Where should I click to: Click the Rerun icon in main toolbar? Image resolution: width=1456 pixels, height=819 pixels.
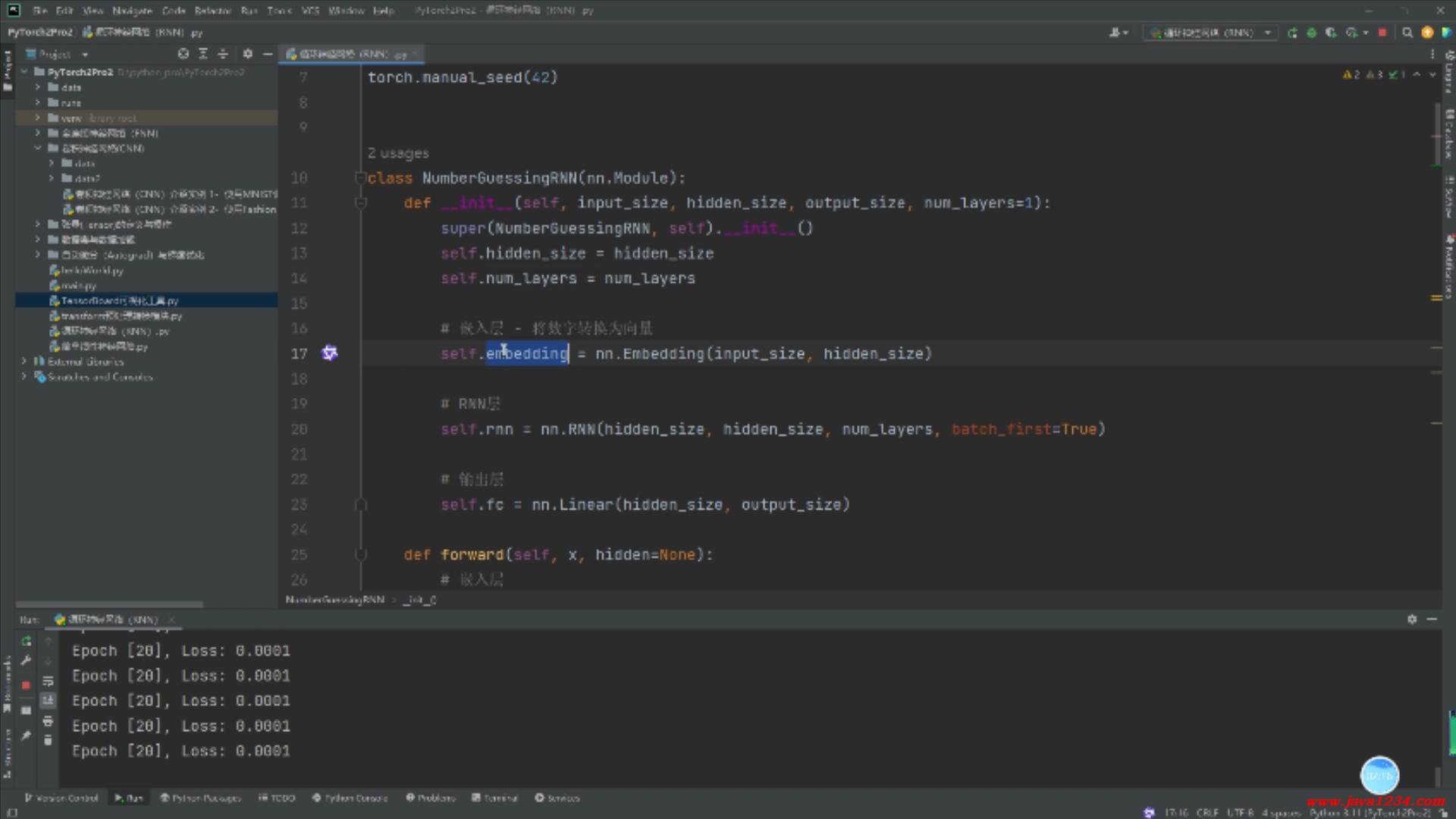(1292, 33)
